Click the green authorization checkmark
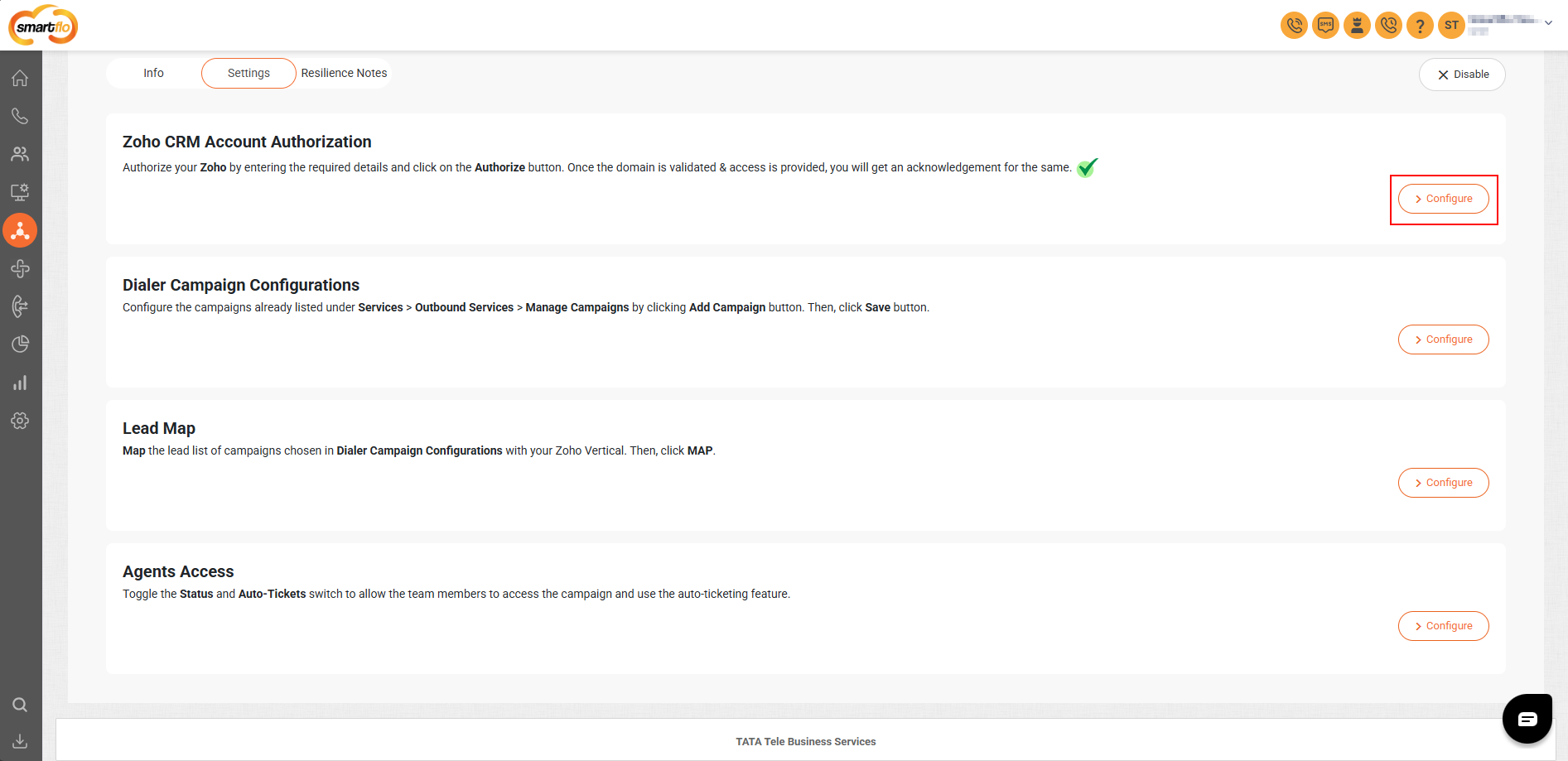1568x761 pixels. pos(1087,167)
